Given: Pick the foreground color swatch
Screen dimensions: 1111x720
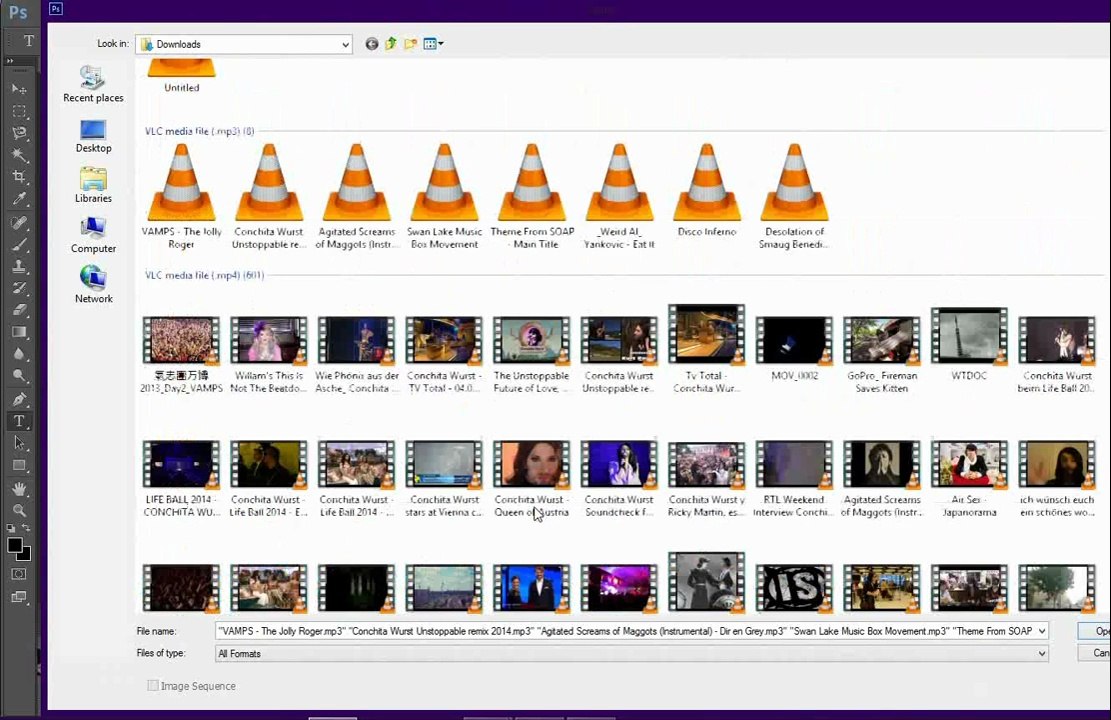Looking at the screenshot, I should pos(14,545).
